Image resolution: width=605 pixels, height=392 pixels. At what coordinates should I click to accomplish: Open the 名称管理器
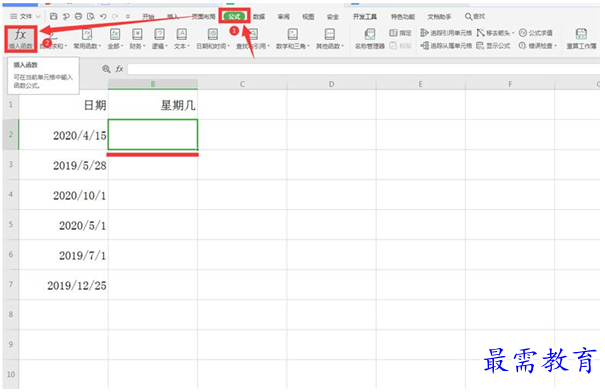point(370,39)
